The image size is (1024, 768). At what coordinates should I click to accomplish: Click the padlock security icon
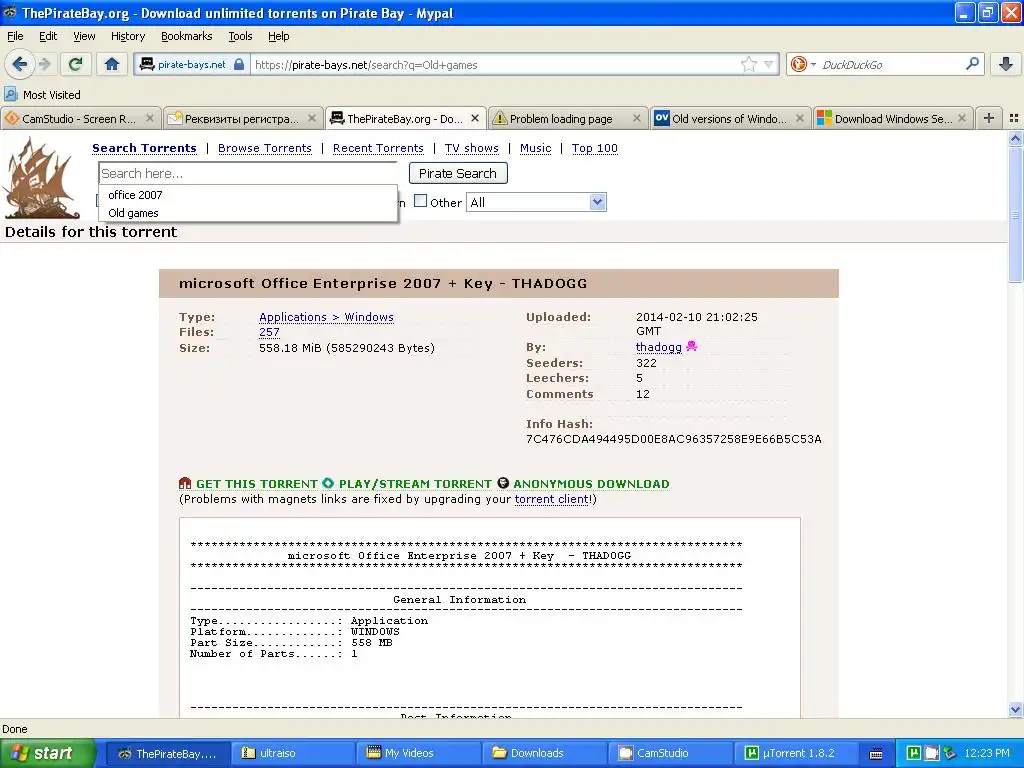pos(239,64)
